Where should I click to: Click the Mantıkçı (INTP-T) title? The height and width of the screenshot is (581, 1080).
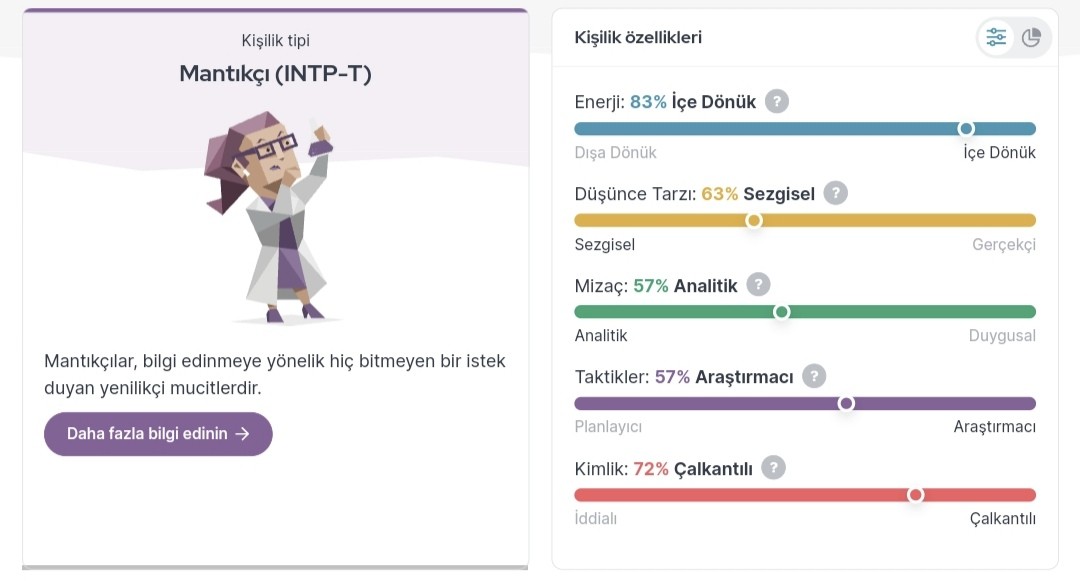(x=276, y=73)
